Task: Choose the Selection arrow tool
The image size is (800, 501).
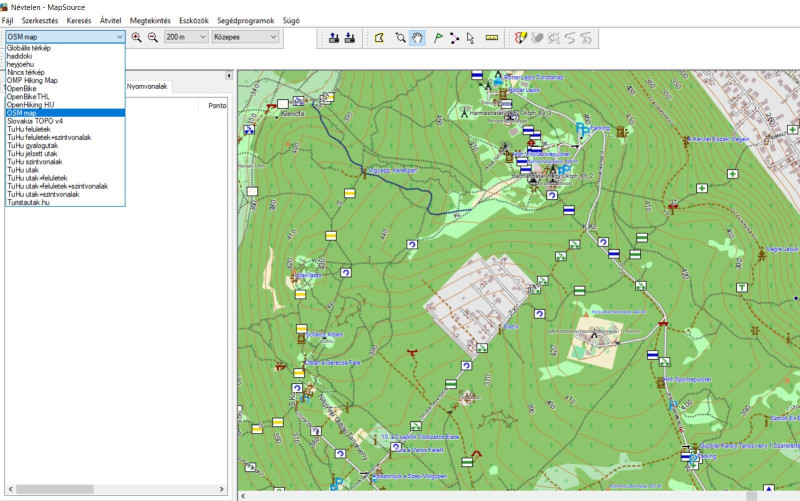Action: [471, 38]
